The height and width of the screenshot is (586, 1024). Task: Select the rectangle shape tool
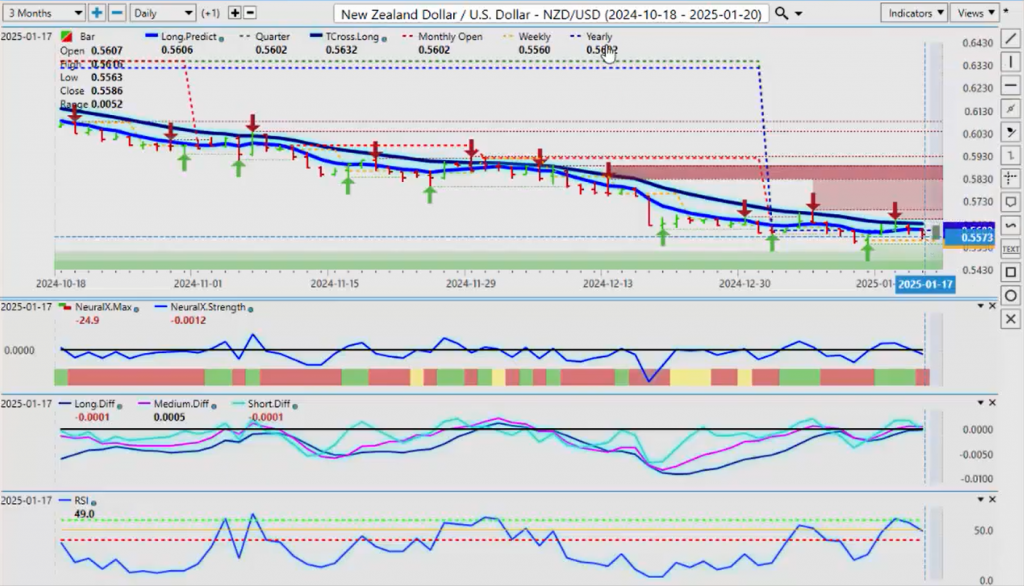(1010, 272)
